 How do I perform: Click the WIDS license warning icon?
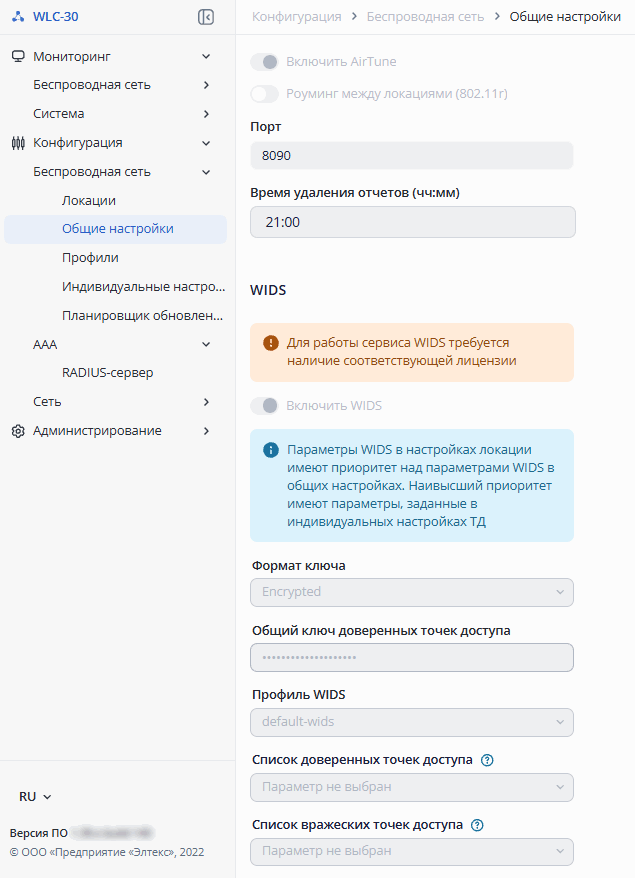[x=271, y=343]
